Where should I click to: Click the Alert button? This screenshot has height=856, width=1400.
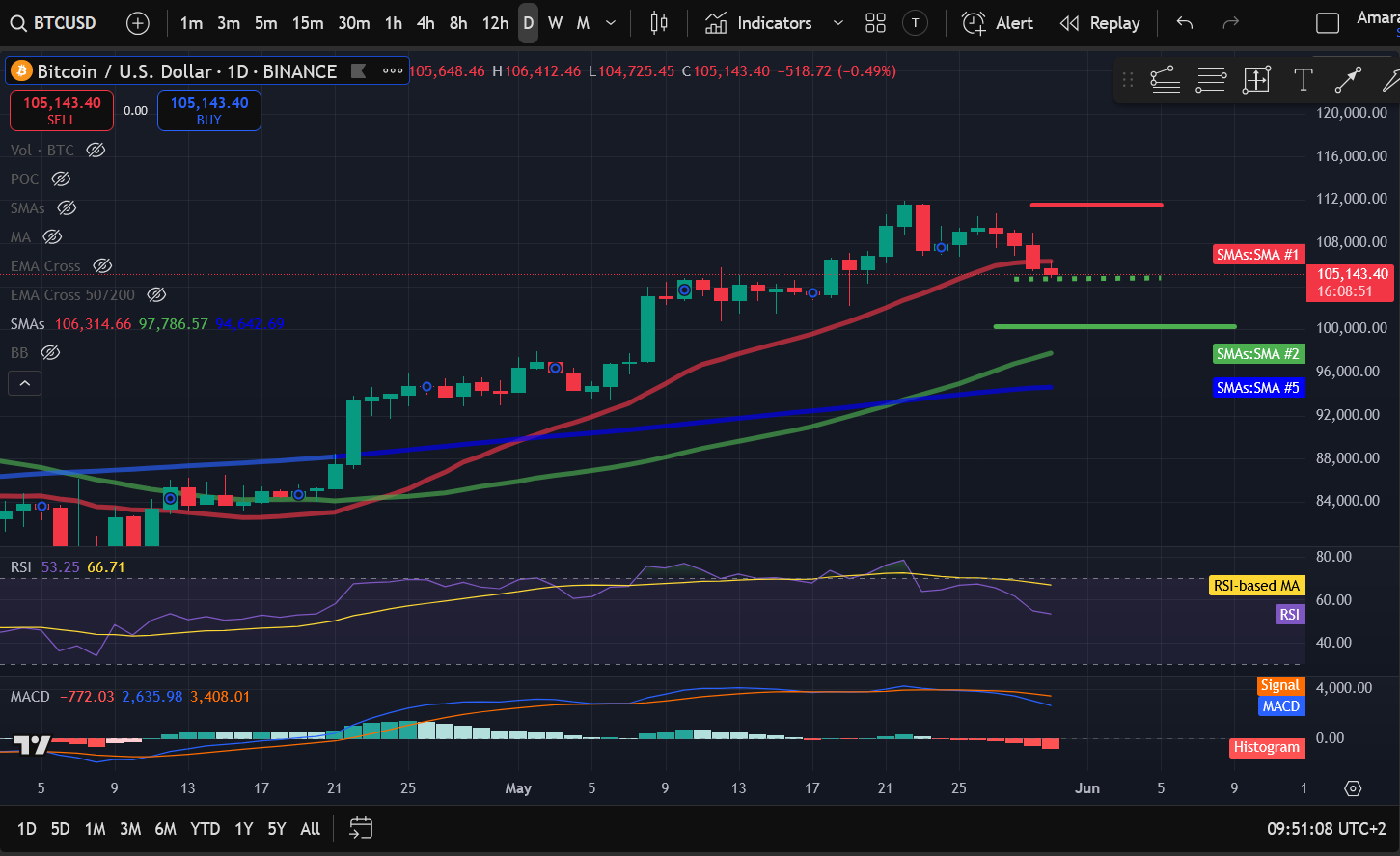point(998,23)
